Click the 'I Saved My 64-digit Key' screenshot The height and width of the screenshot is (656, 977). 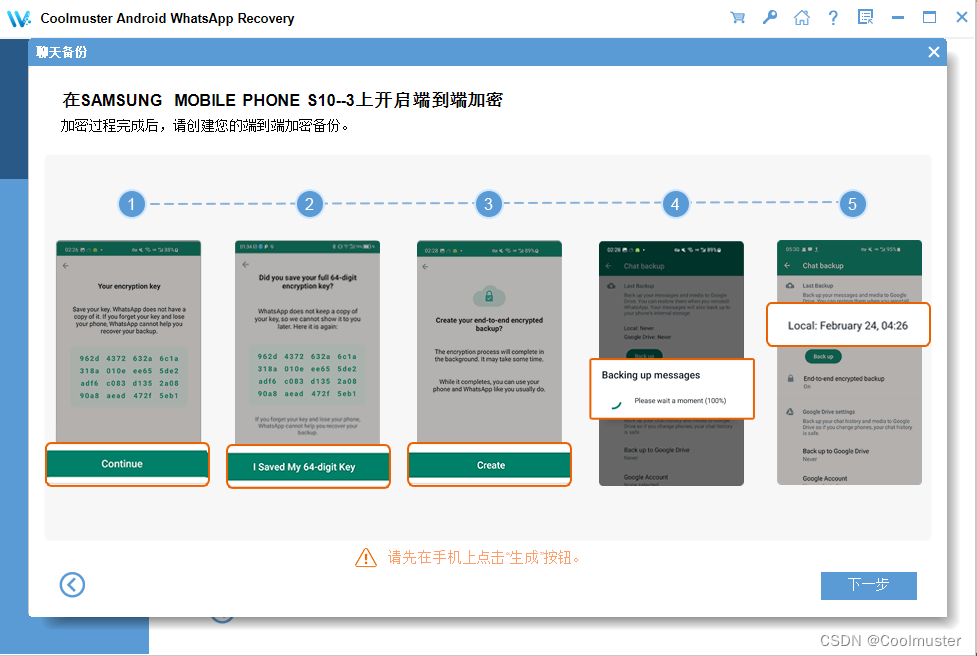click(x=308, y=364)
